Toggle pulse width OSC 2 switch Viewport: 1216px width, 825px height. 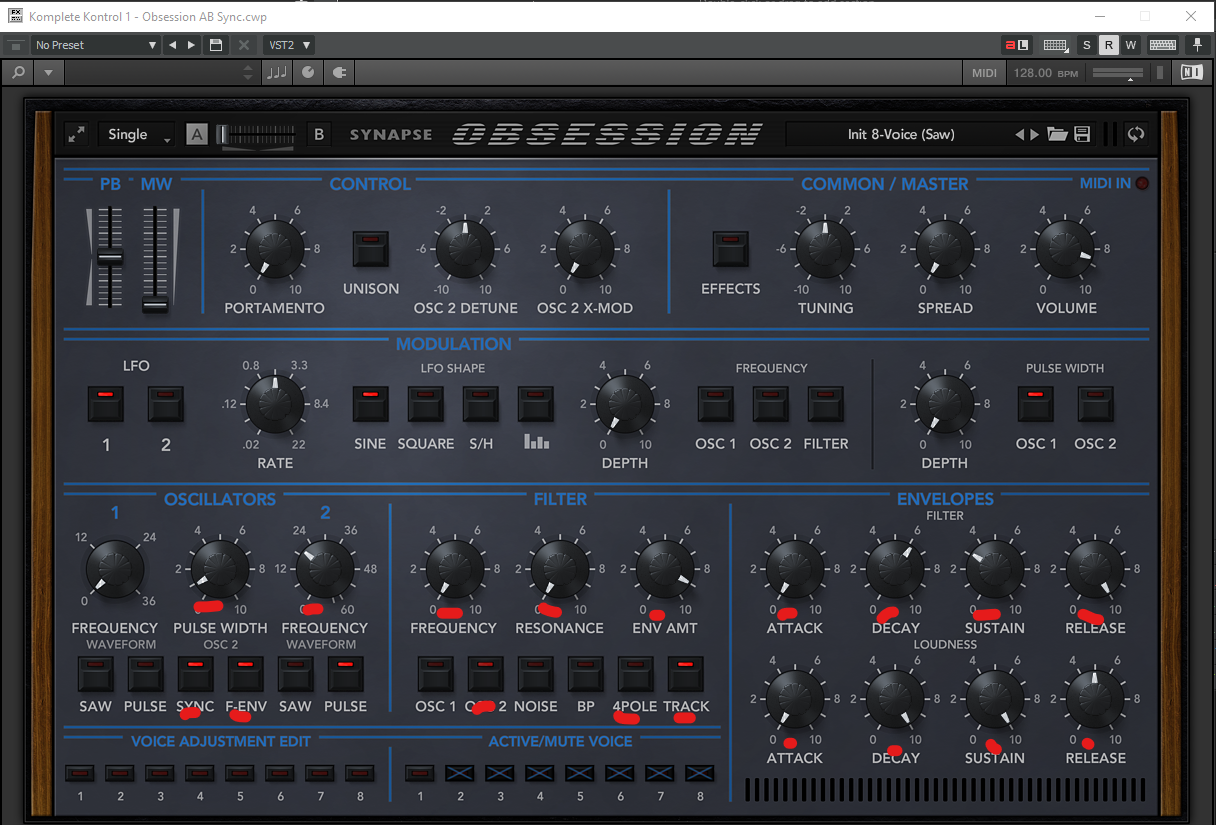click(x=1096, y=405)
